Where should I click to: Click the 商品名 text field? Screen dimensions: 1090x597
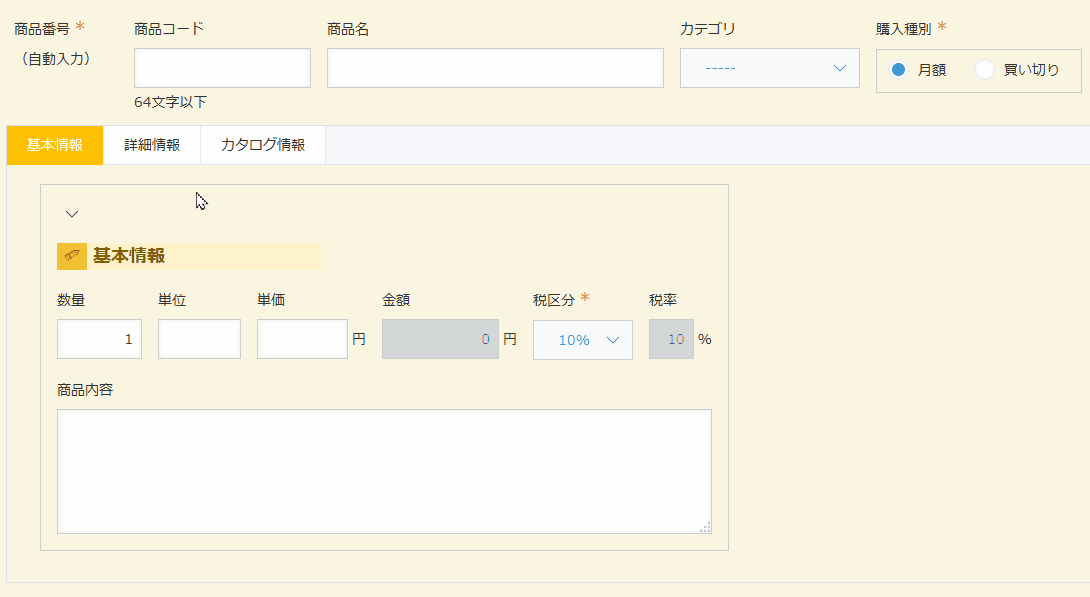495,68
